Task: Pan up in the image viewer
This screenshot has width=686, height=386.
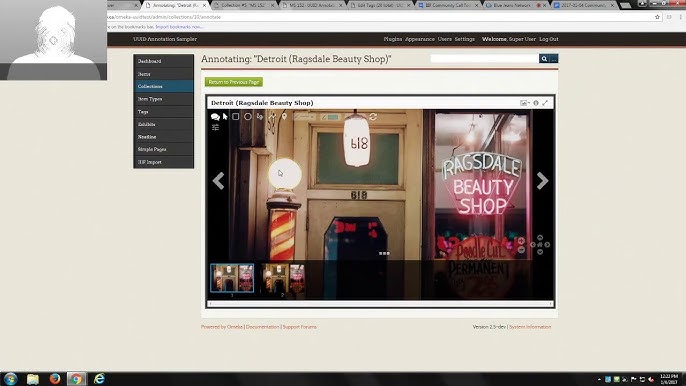Action: [x=540, y=238]
